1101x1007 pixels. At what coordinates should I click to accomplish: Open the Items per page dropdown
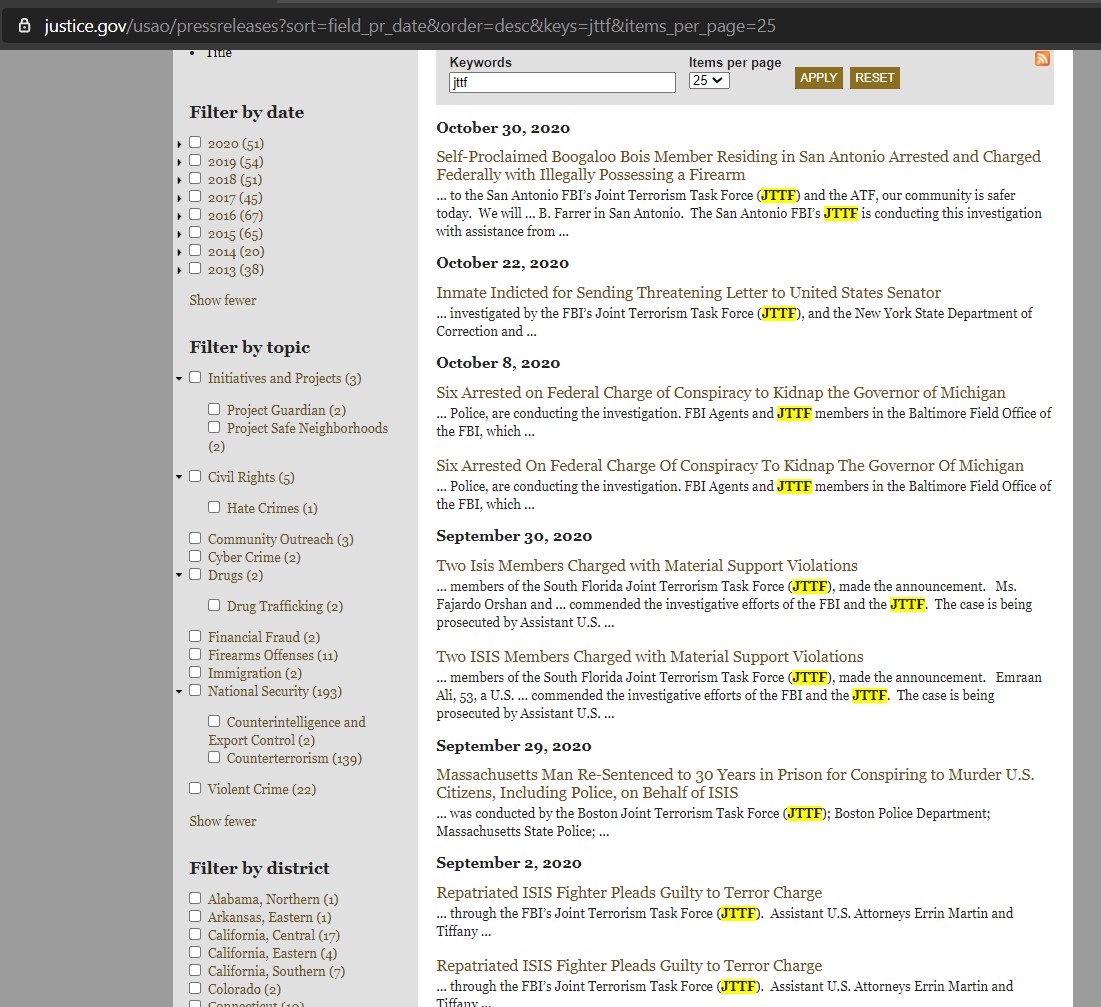(x=708, y=81)
